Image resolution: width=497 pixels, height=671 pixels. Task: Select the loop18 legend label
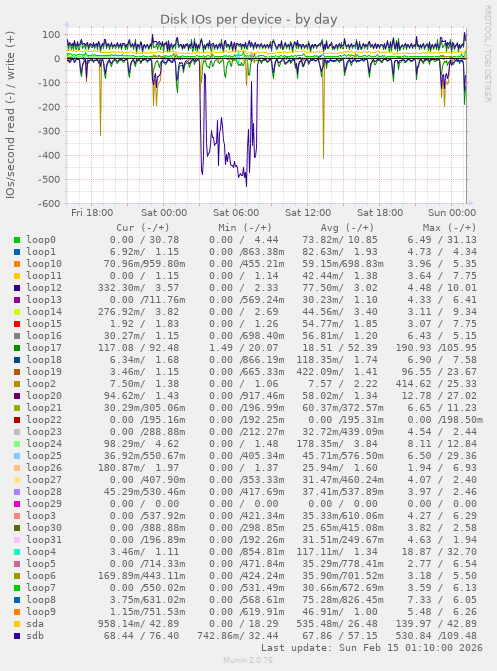pos(44,359)
